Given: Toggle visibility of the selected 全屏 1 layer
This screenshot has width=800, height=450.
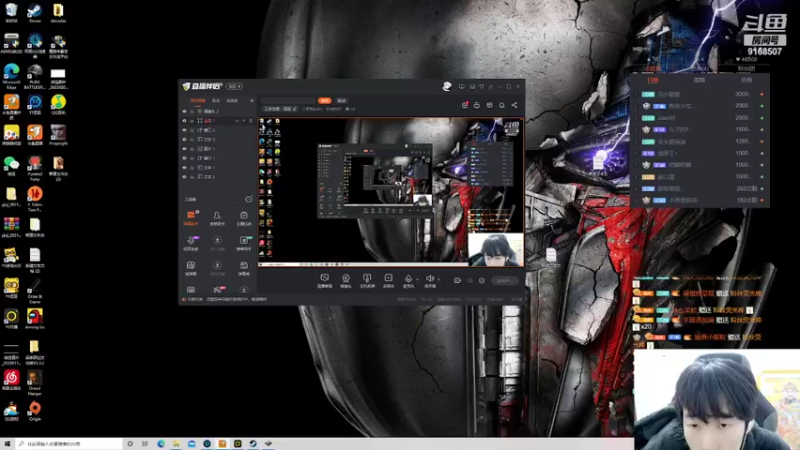Looking at the screenshot, I should pyautogui.click(x=184, y=121).
